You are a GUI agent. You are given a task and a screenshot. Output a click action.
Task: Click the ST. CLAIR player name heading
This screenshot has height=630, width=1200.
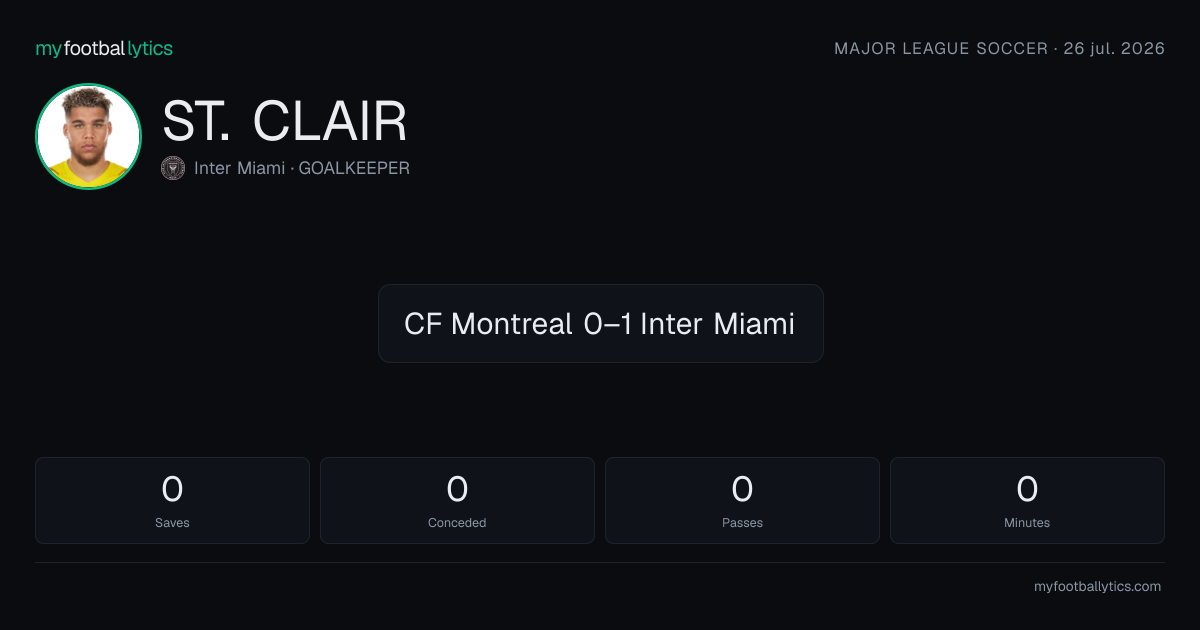tap(285, 122)
